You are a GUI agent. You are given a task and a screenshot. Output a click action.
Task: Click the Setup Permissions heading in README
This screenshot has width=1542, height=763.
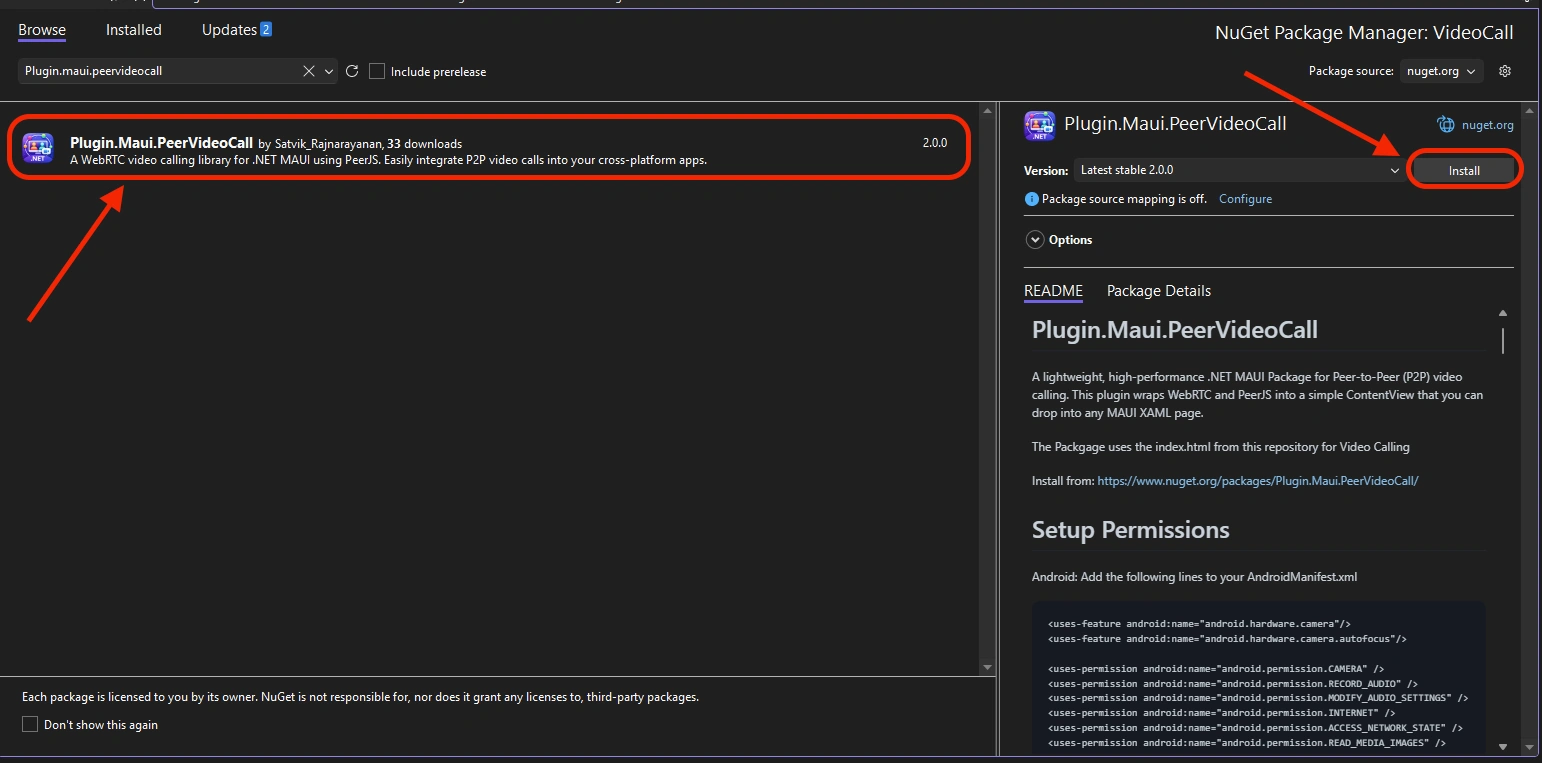(1131, 530)
